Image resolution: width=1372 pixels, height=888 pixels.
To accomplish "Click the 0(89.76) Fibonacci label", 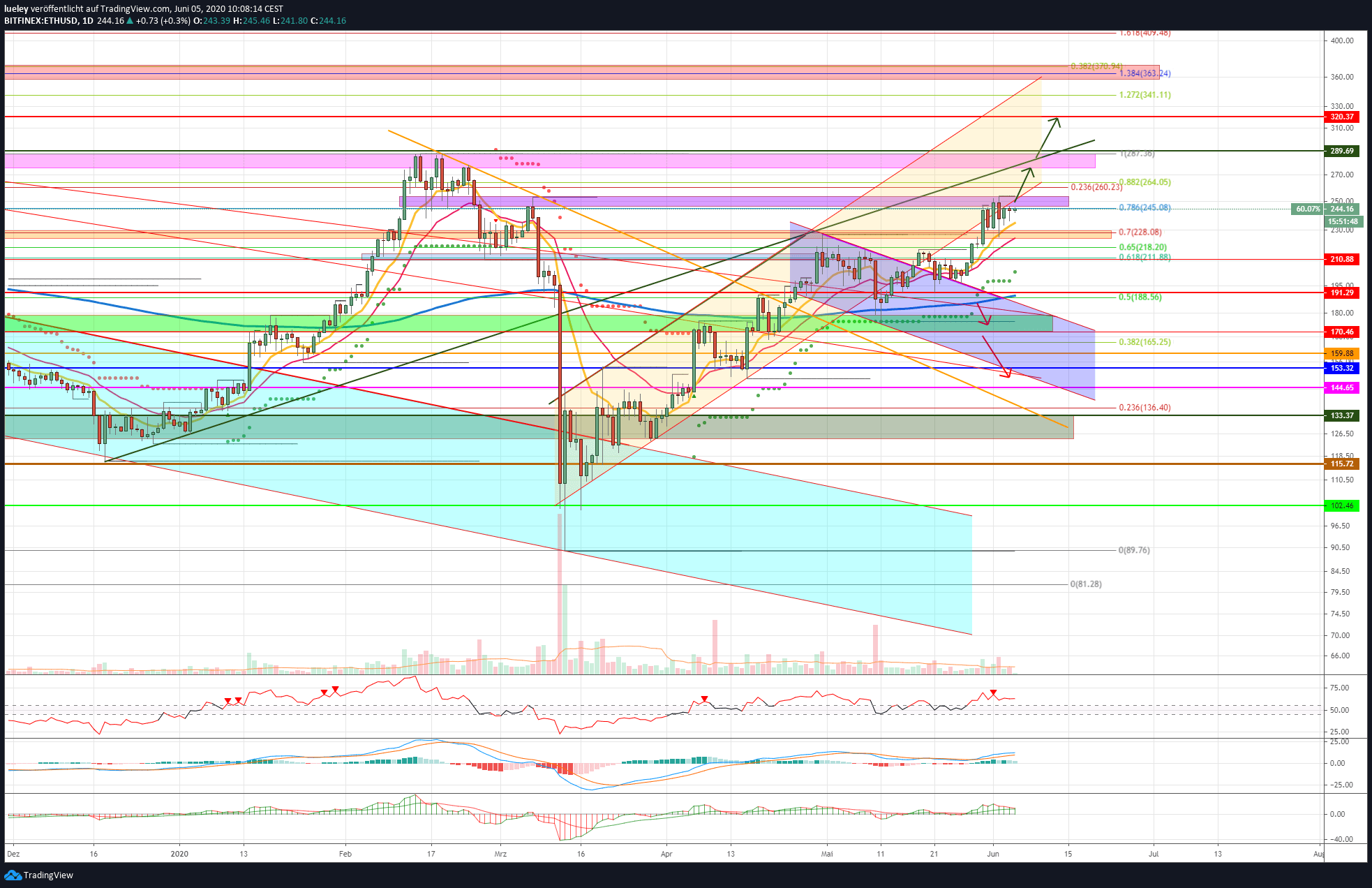I will point(1134,551).
